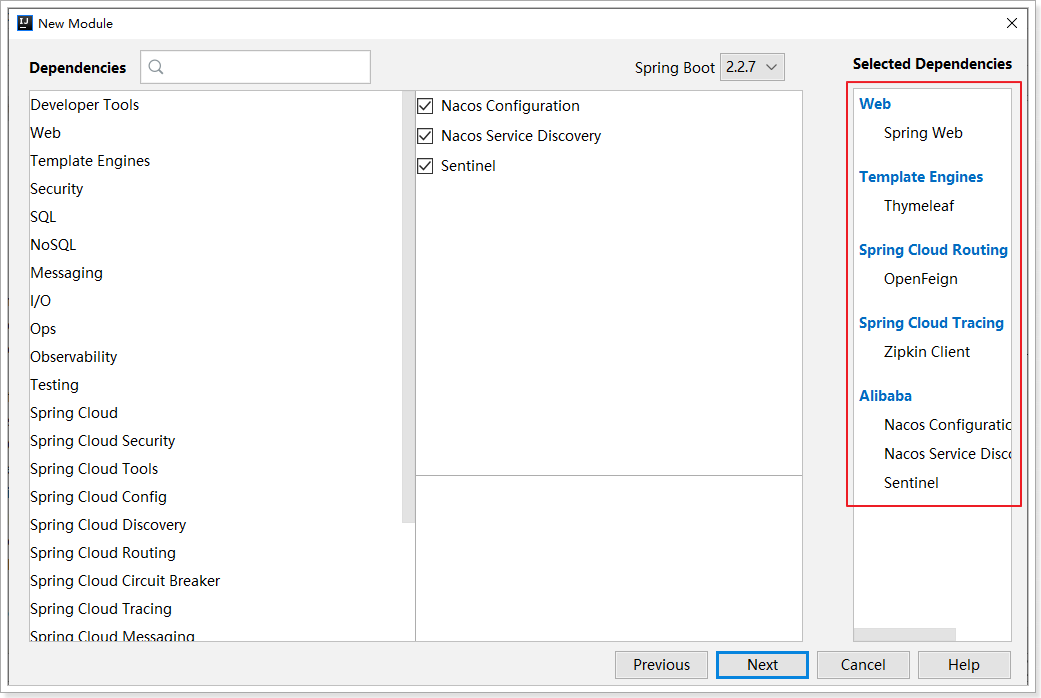Click the IntelliJ IDEA logo icon in title bar
The width and height of the screenshot is (1041, 698).
point(25,23)
